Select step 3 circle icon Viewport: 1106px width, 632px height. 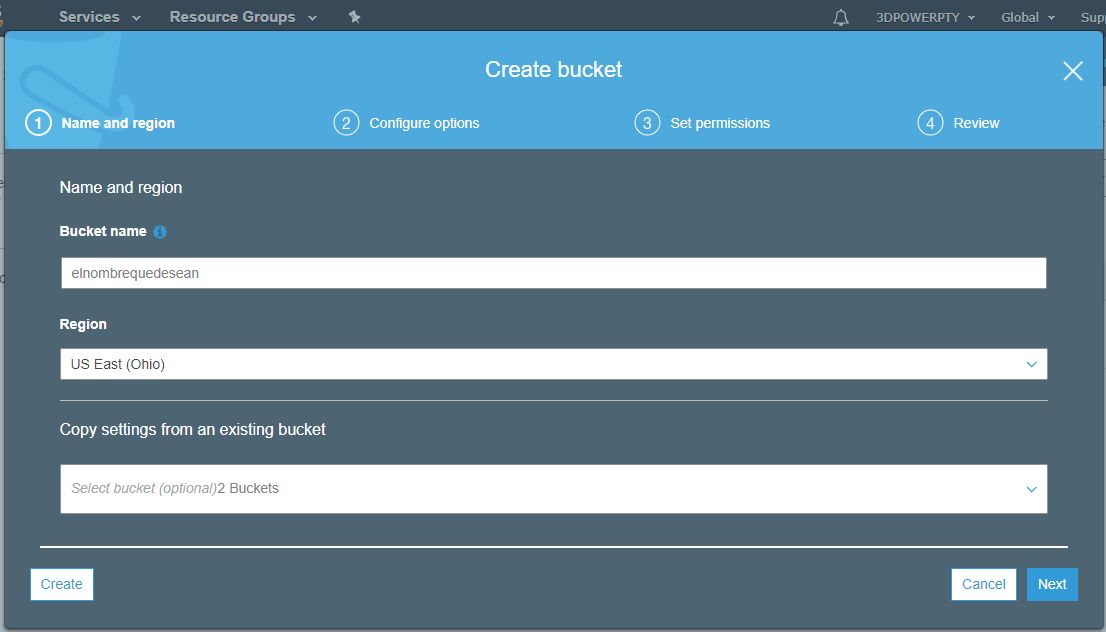click(647, 123)
